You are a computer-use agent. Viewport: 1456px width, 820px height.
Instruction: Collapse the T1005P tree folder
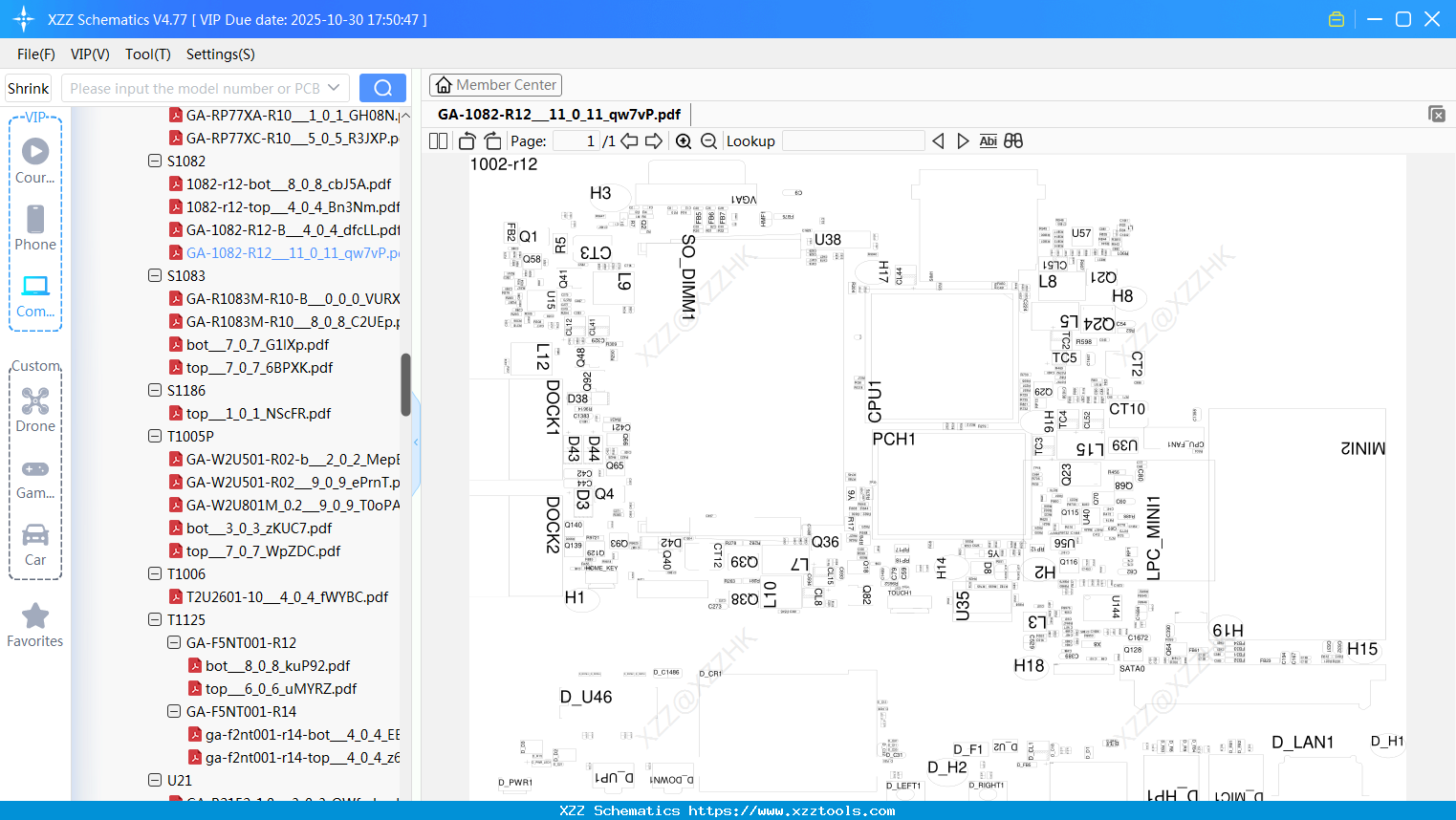tap(155, 436)
